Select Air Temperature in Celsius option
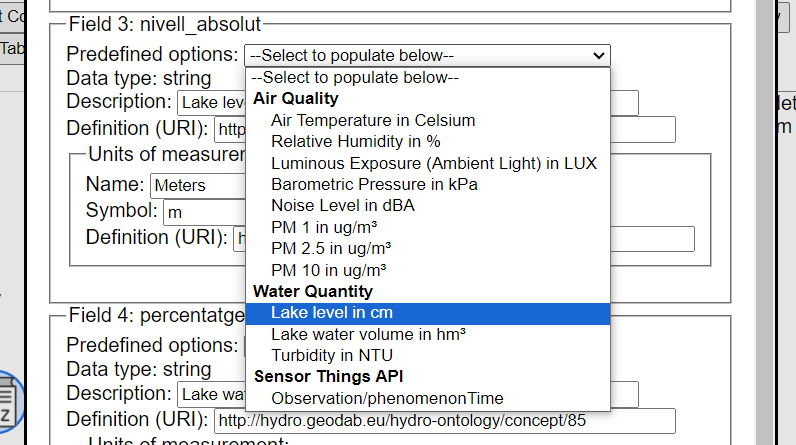The height and width of the screenshot is (445, 796). [427, 120]
